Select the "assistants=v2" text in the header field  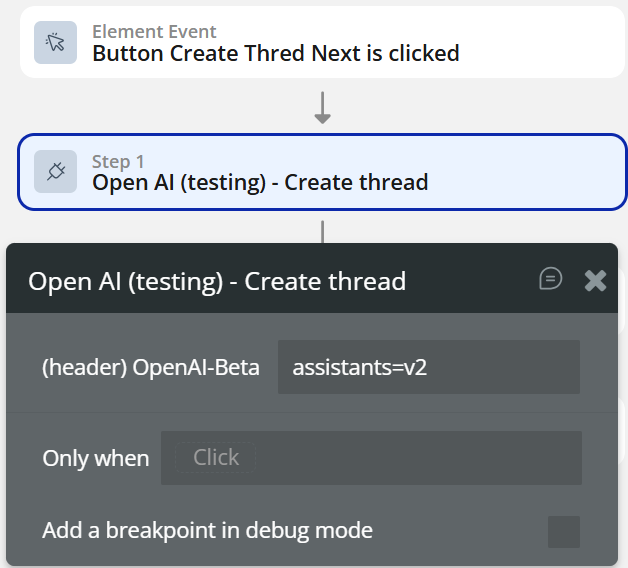(x=345, y=367)
